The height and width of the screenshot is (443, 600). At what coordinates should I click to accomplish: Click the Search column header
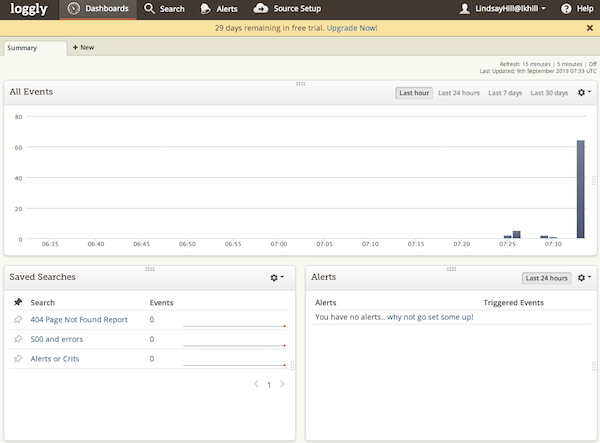click(x=42, y=303)
